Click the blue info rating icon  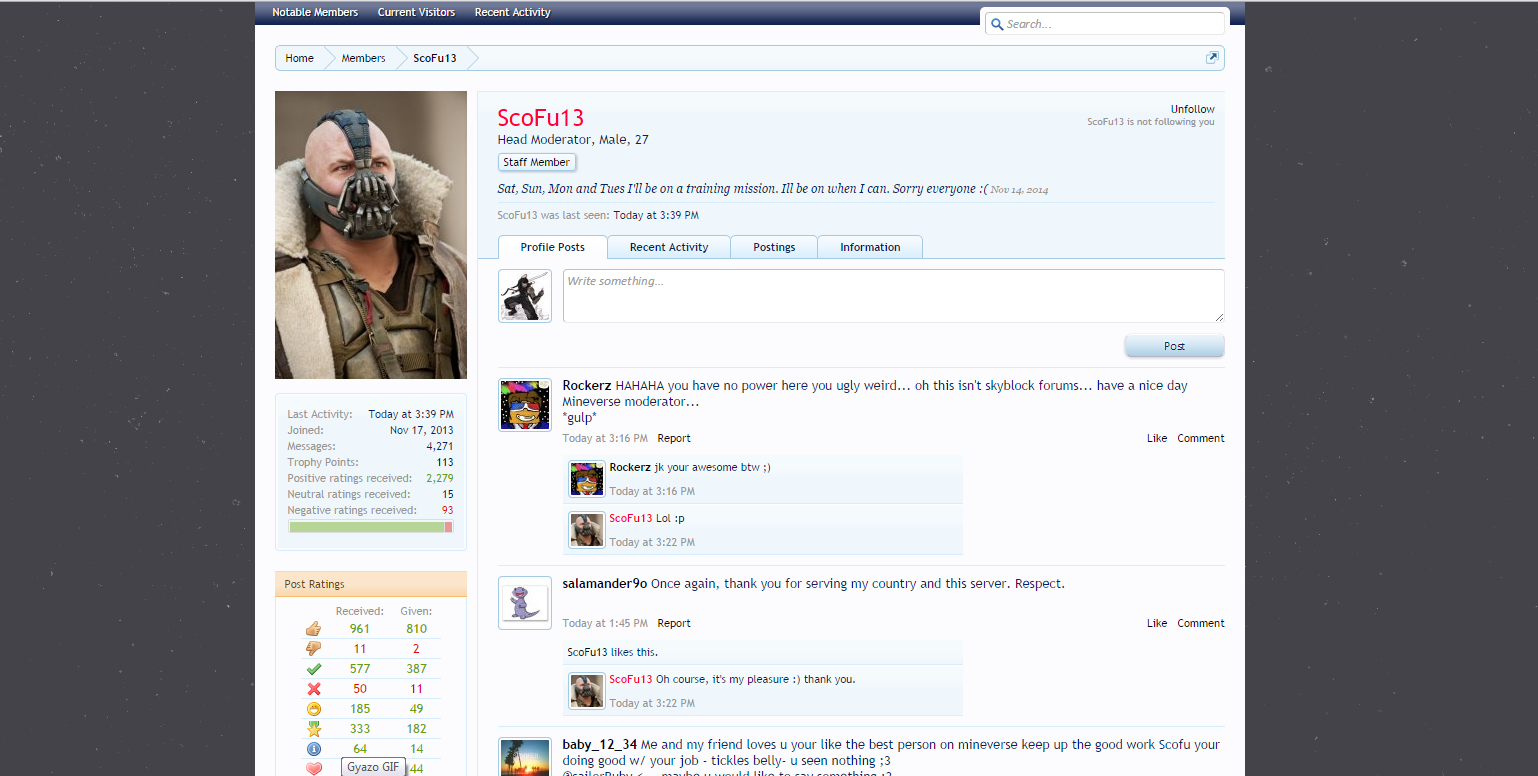tap(313, 749)
